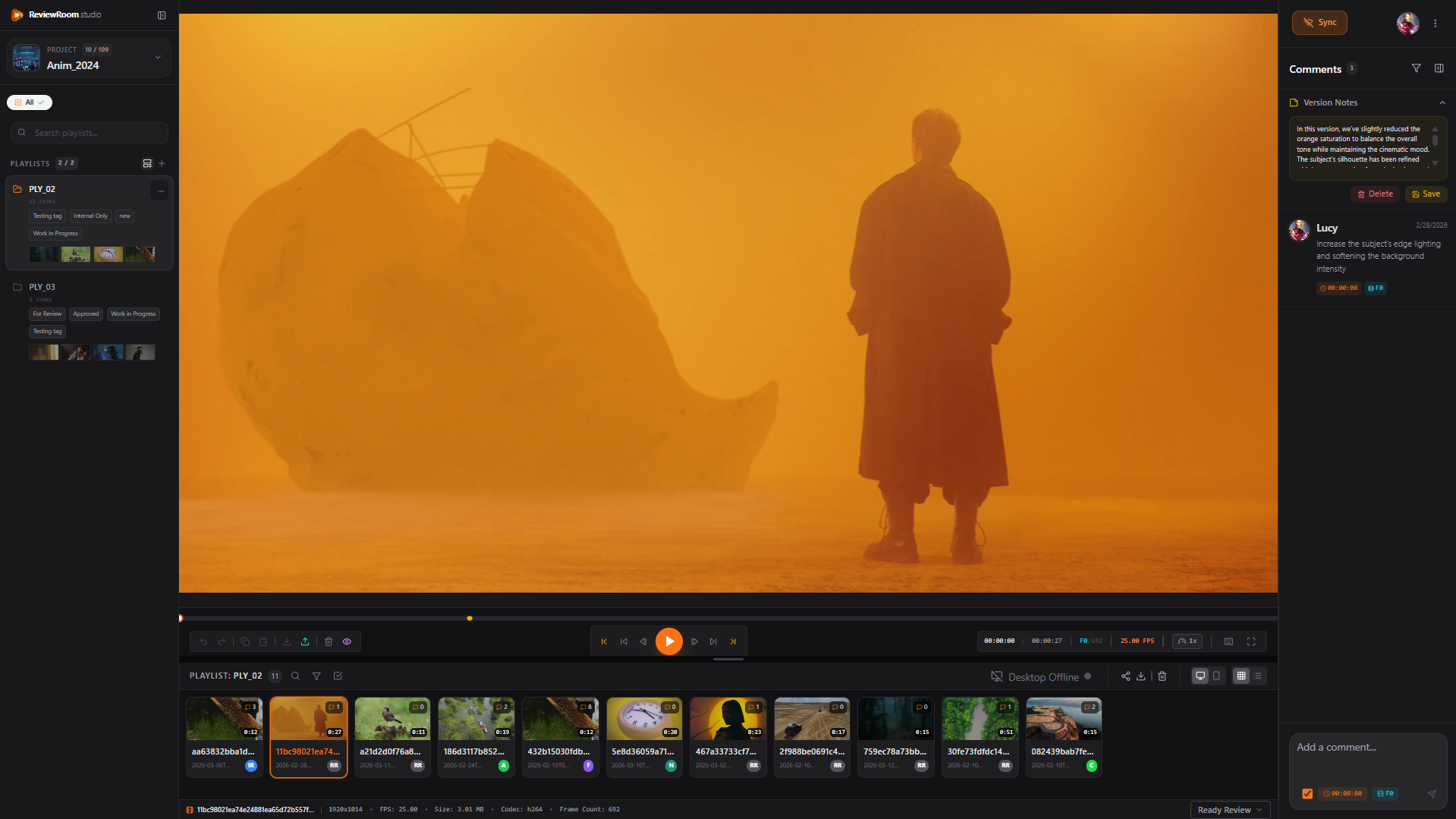Switch the playlists layout view icon
The width and height of the screenshot is (1456, 819).
(147, 163)
